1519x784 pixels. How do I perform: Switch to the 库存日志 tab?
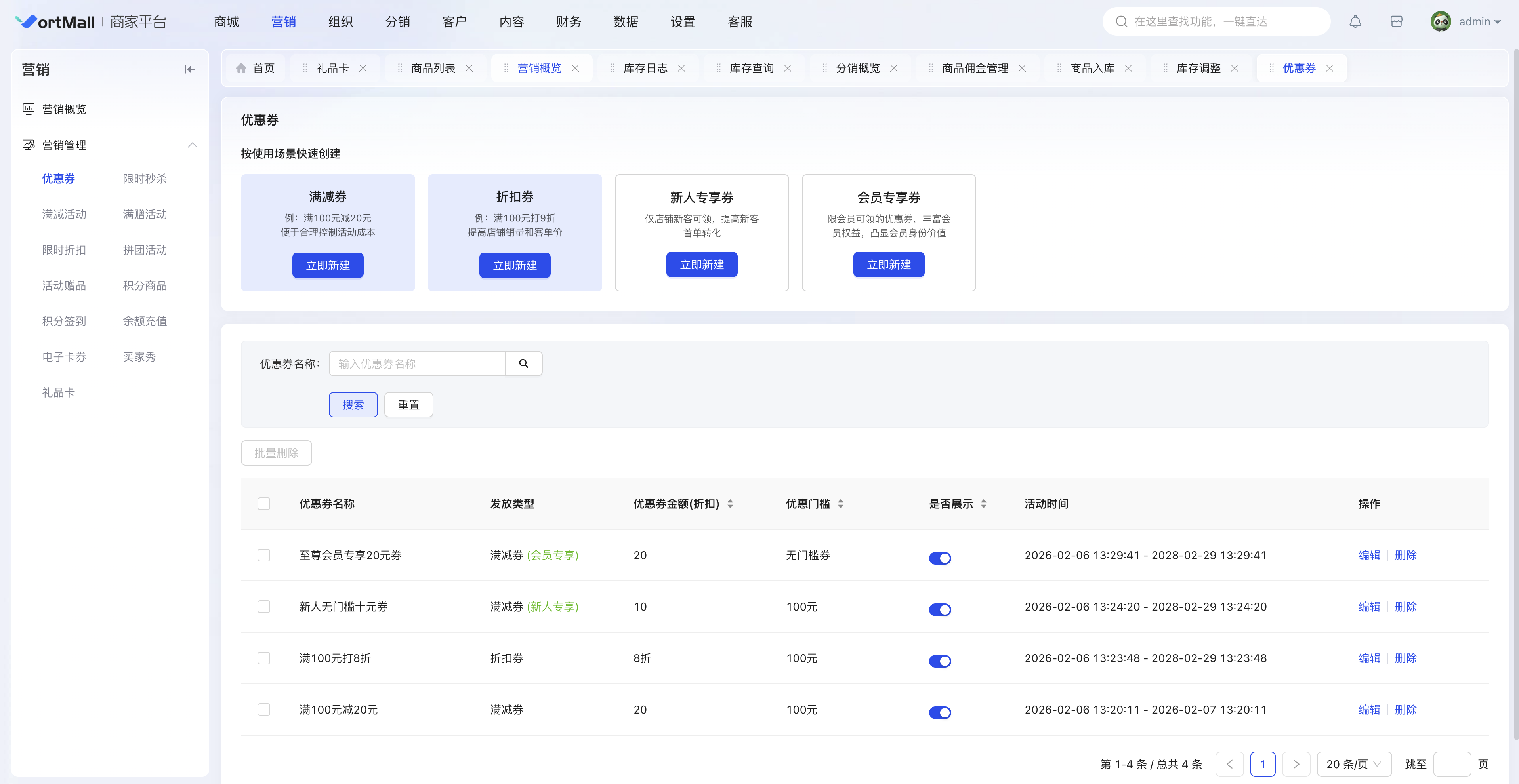[645, 69]
